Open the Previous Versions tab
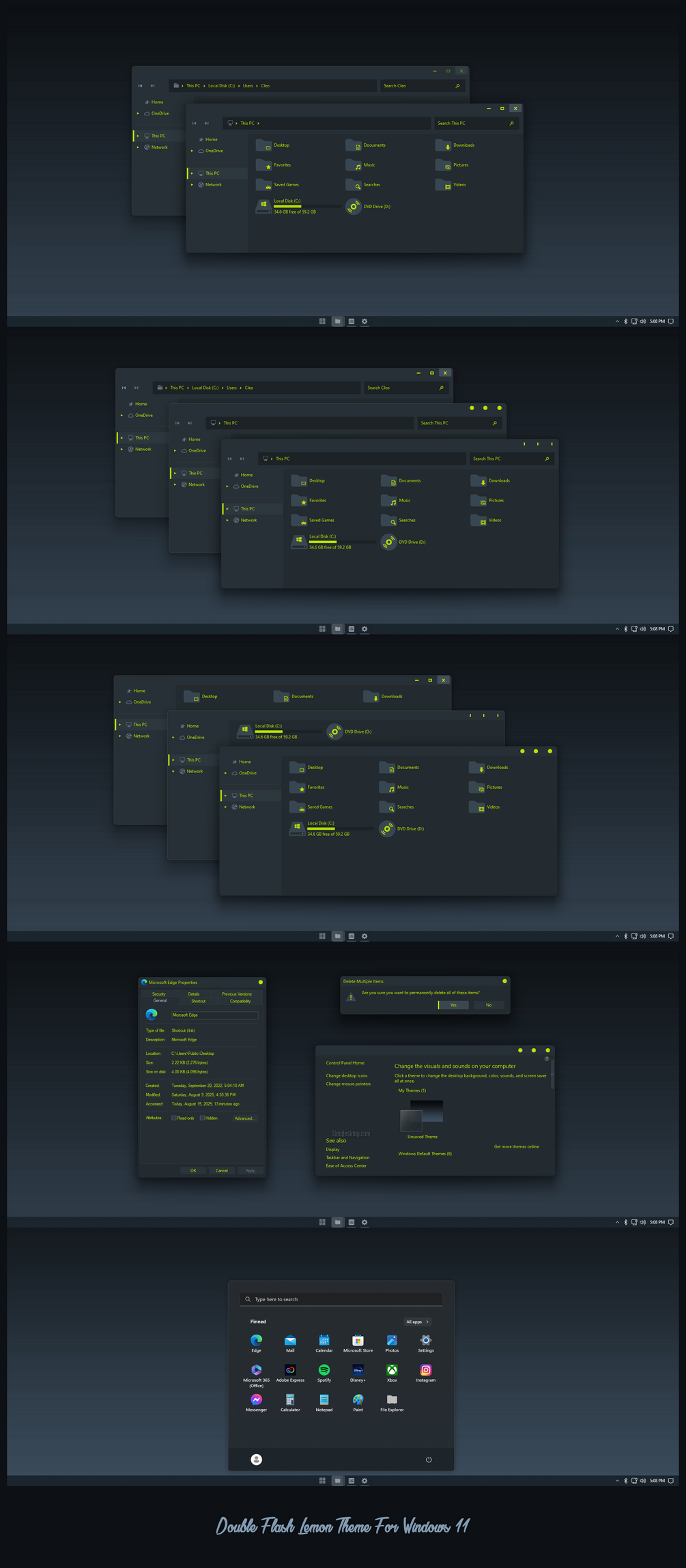686x1568 pixels. 237,993
